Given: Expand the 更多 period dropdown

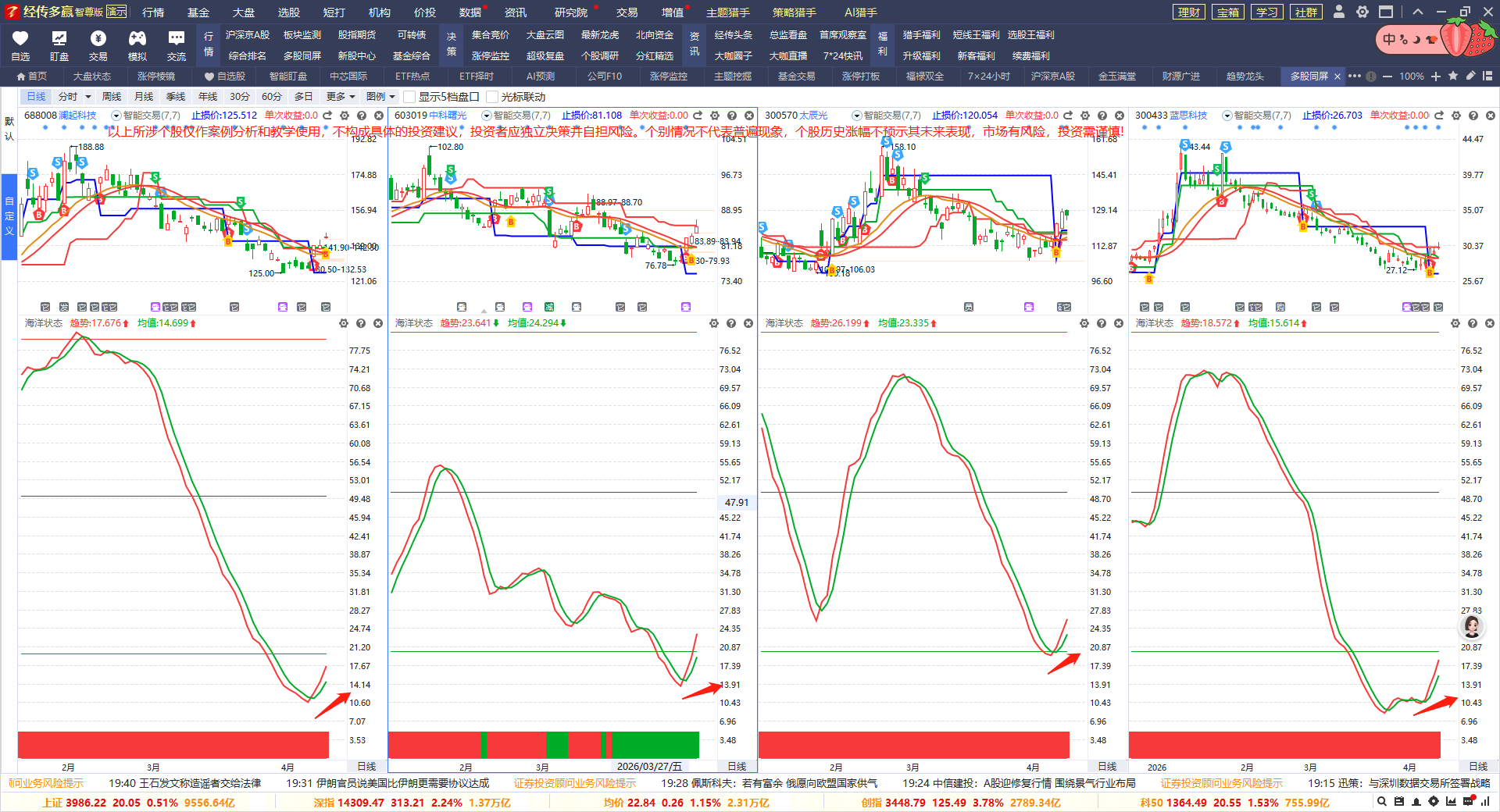Looking at the screenshot, I should (341, 97).
